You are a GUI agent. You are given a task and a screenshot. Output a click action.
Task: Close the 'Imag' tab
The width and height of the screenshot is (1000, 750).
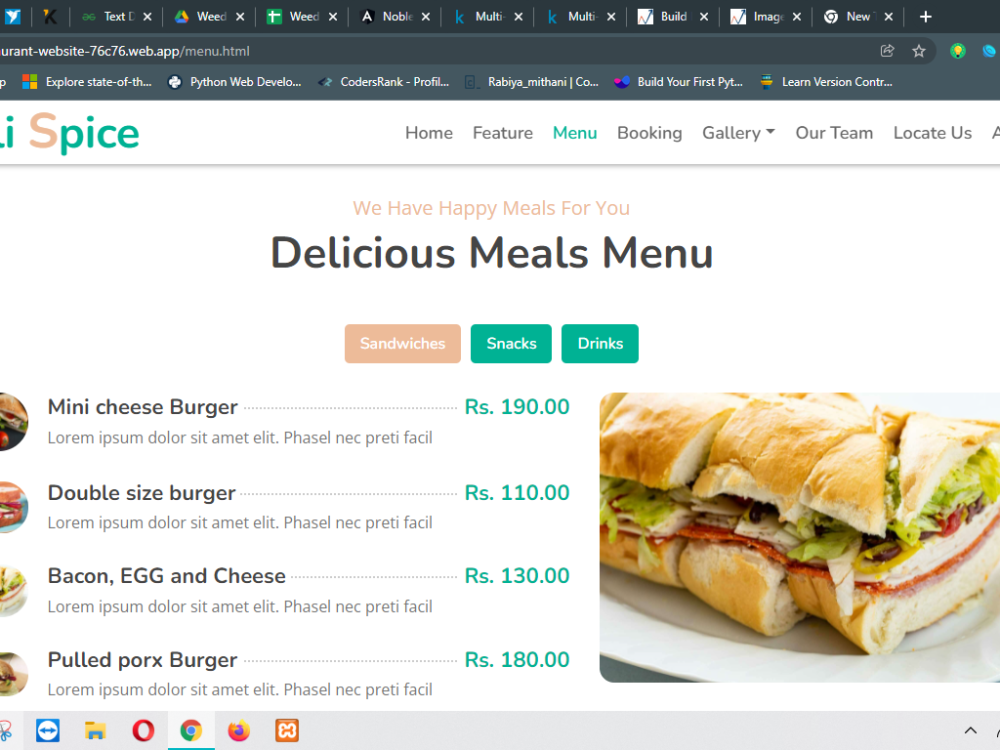tap(797, 17)
